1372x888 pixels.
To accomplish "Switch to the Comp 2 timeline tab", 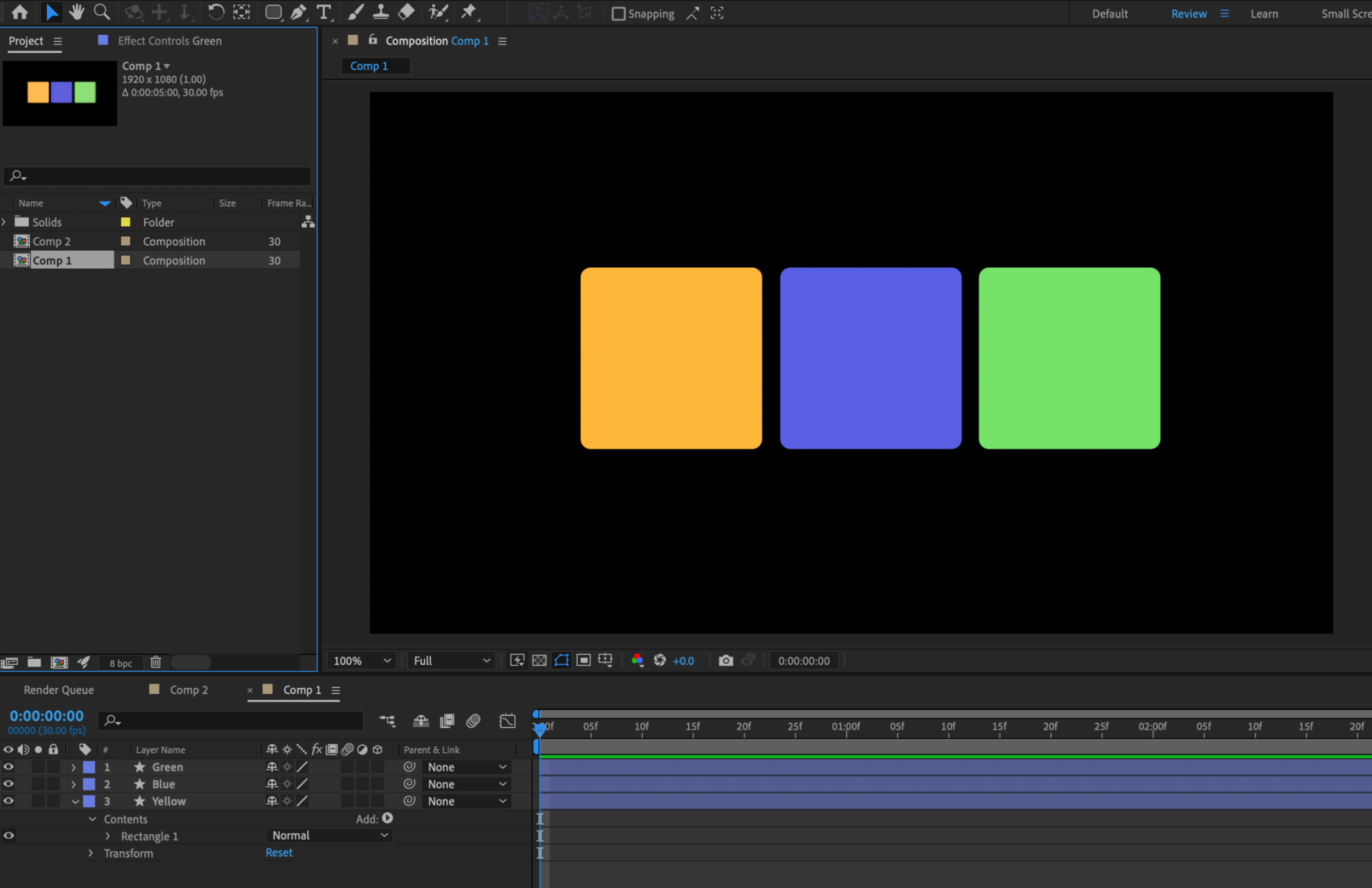I will (188, 690).
